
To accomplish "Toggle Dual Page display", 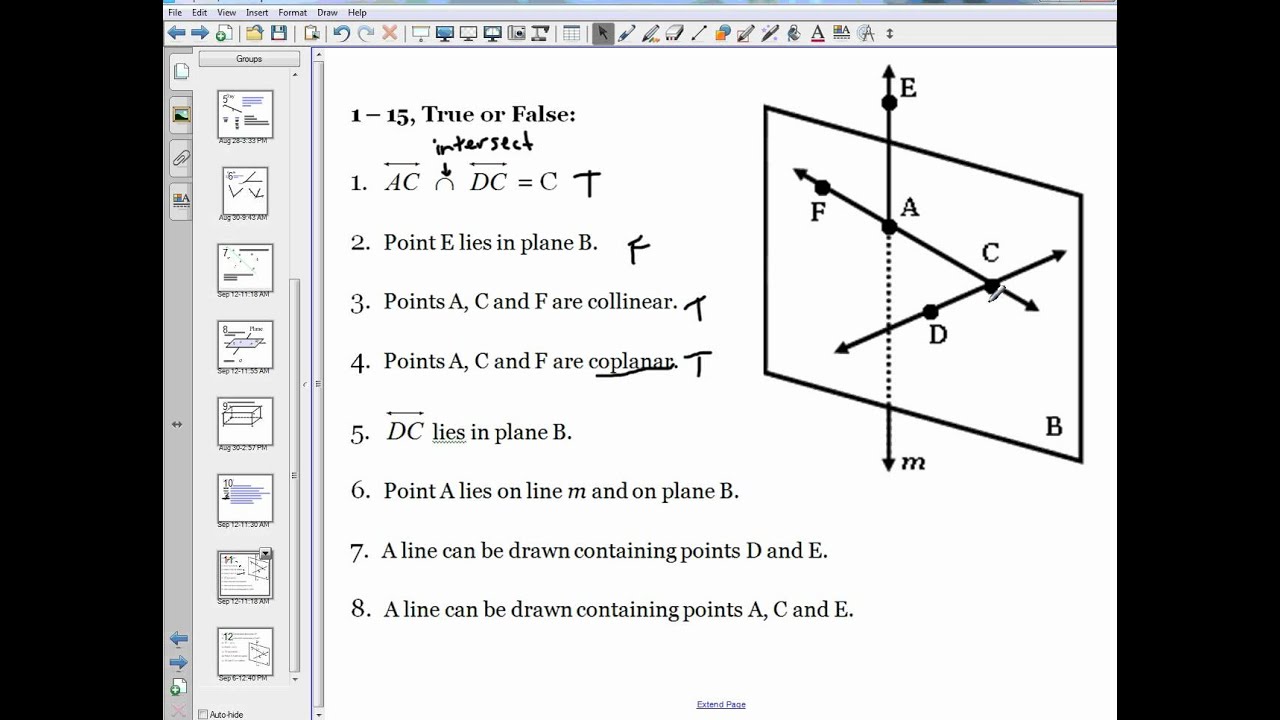I will (x=492, y=33).
